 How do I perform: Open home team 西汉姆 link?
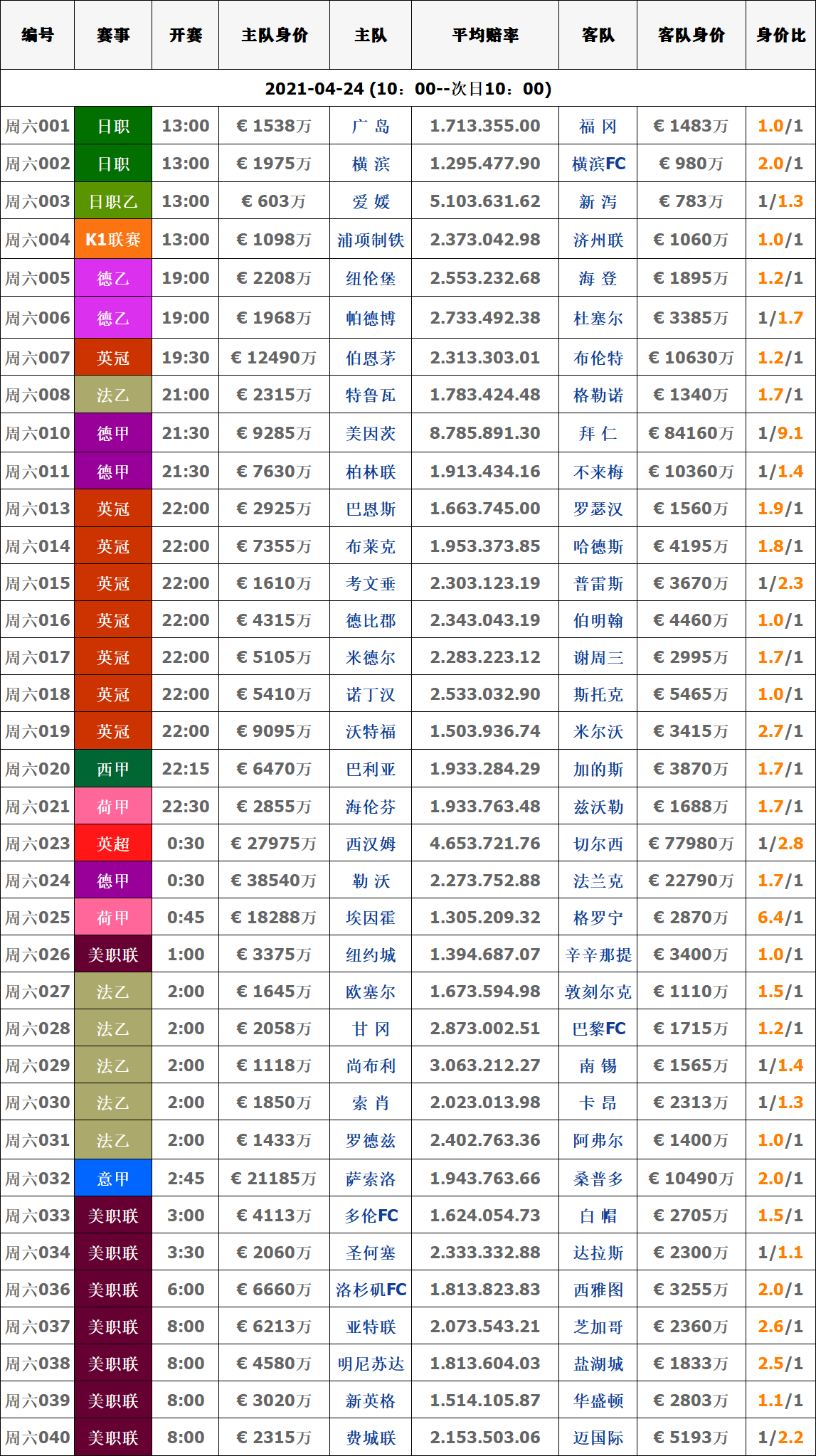coord(371,844)
